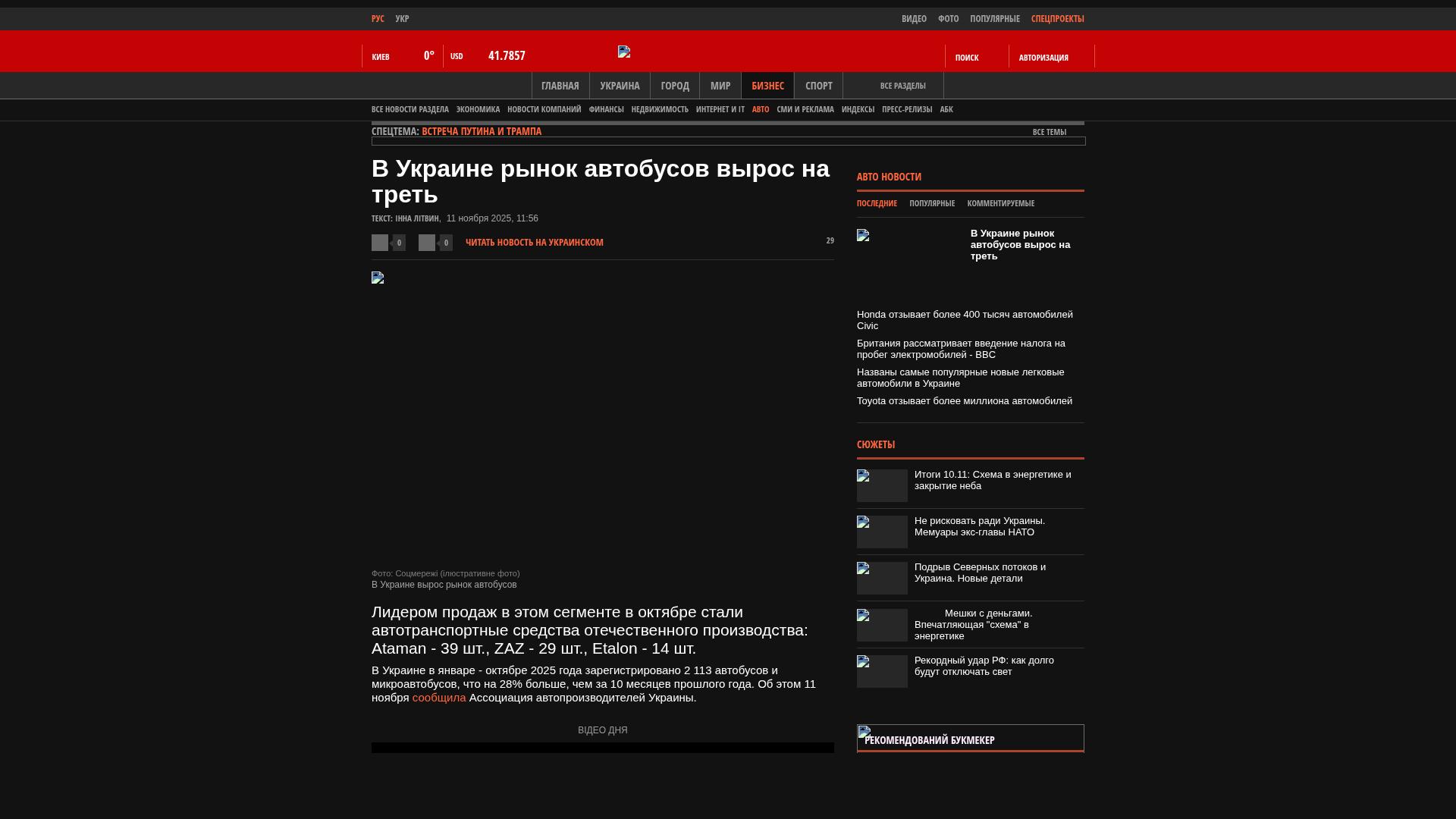Click the second gray share button
This screenshot has height=819, width=1456.
pos(427,243)
